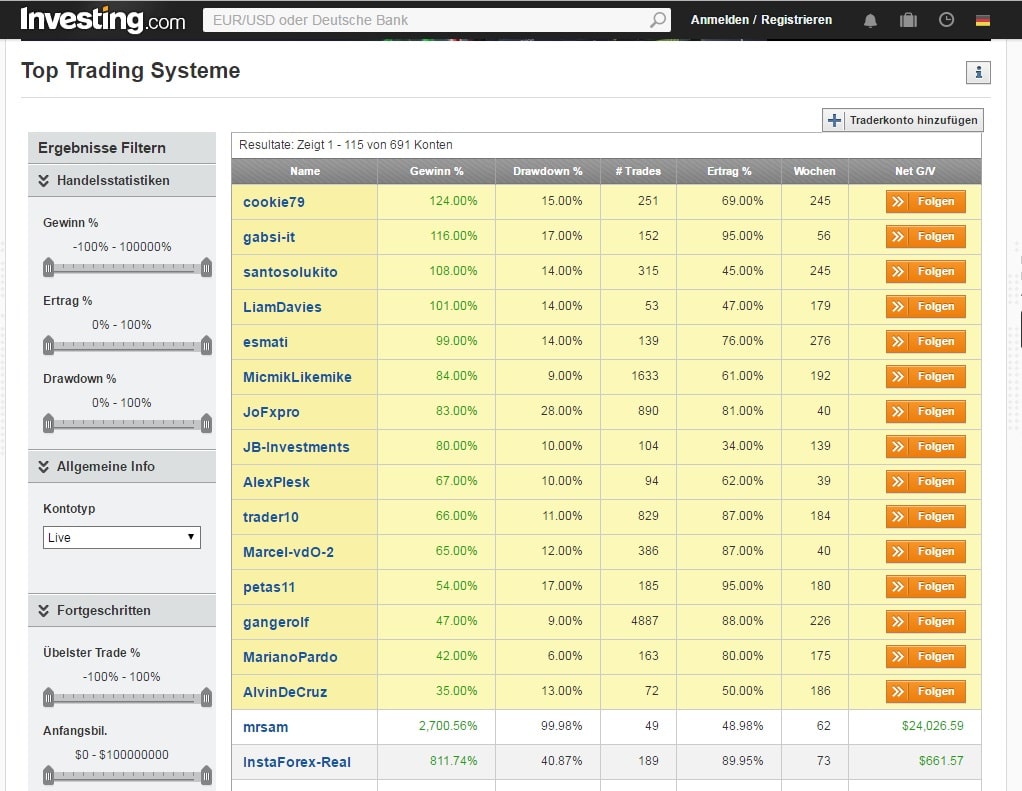Click the clock icon in header
This screenshot has width=1022, height=791.
946,20
